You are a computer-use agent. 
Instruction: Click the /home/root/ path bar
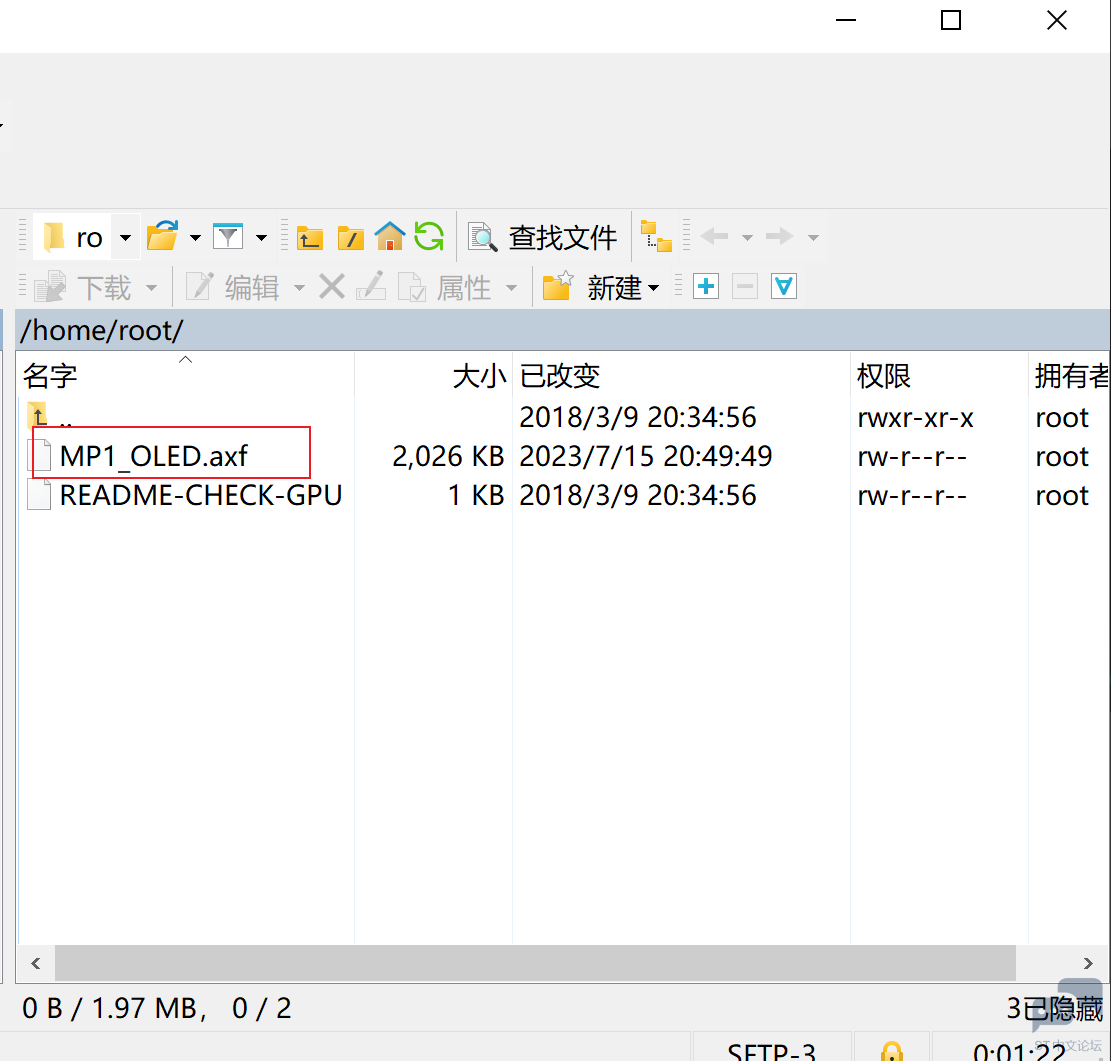(563, 330)
